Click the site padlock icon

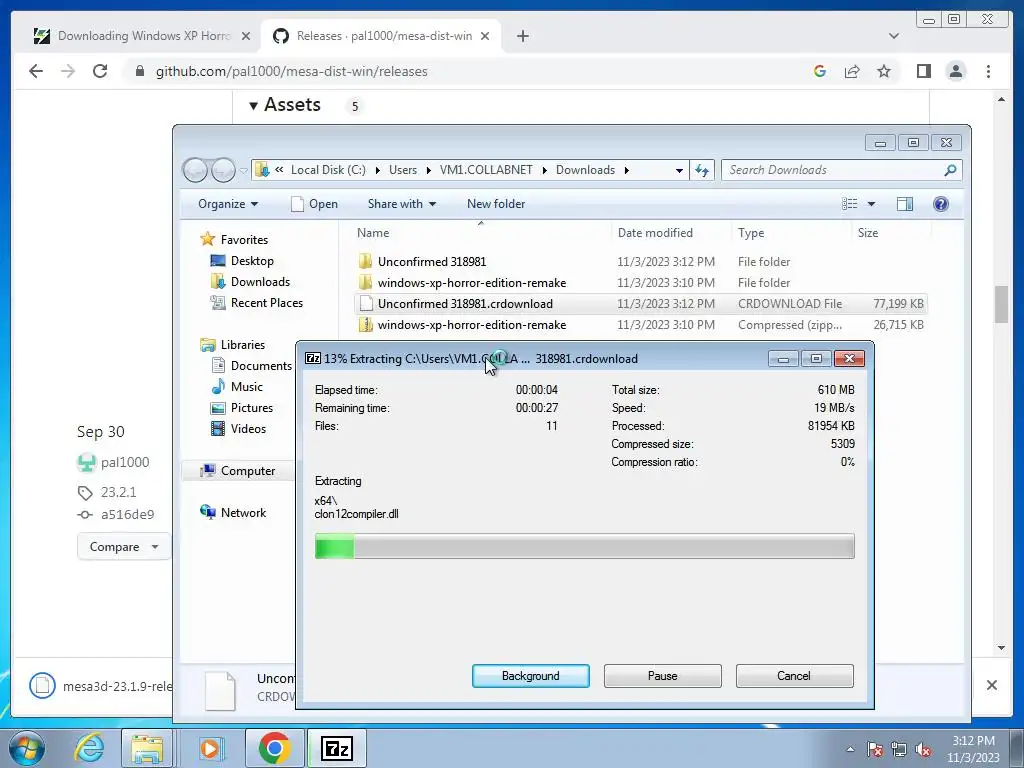[x=139, y=71]
